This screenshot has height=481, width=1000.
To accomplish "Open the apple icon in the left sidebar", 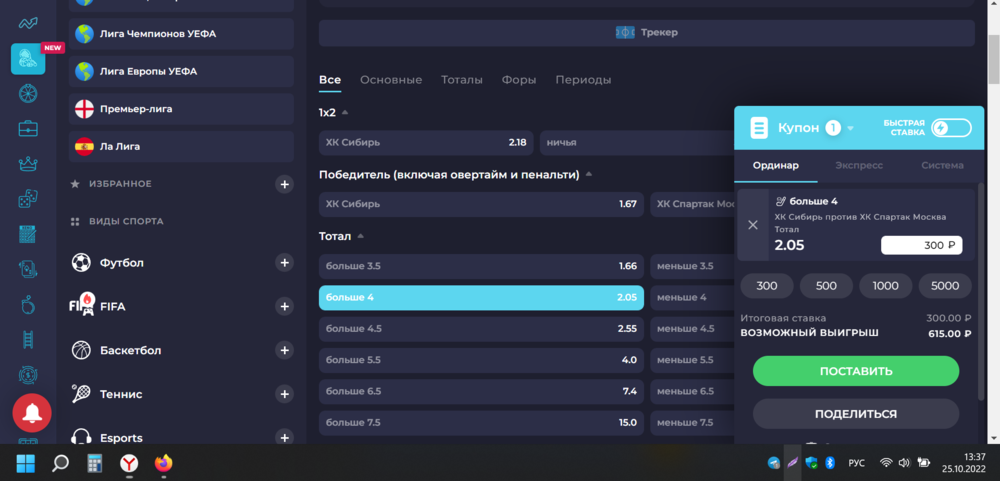I will click(28, 305).
